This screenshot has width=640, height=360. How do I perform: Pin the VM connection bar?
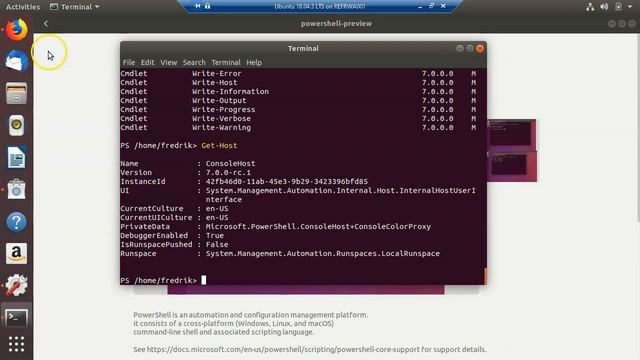pyautogui.click(x=198, y=6)
